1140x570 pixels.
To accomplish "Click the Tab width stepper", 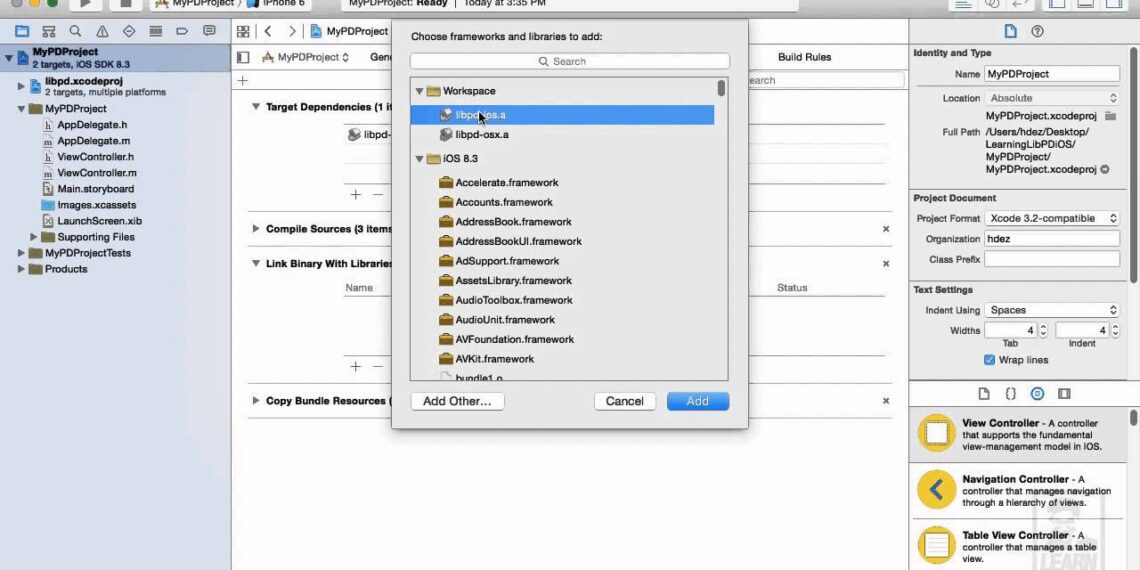I will pyautogui.click(x=1043, y=330).
